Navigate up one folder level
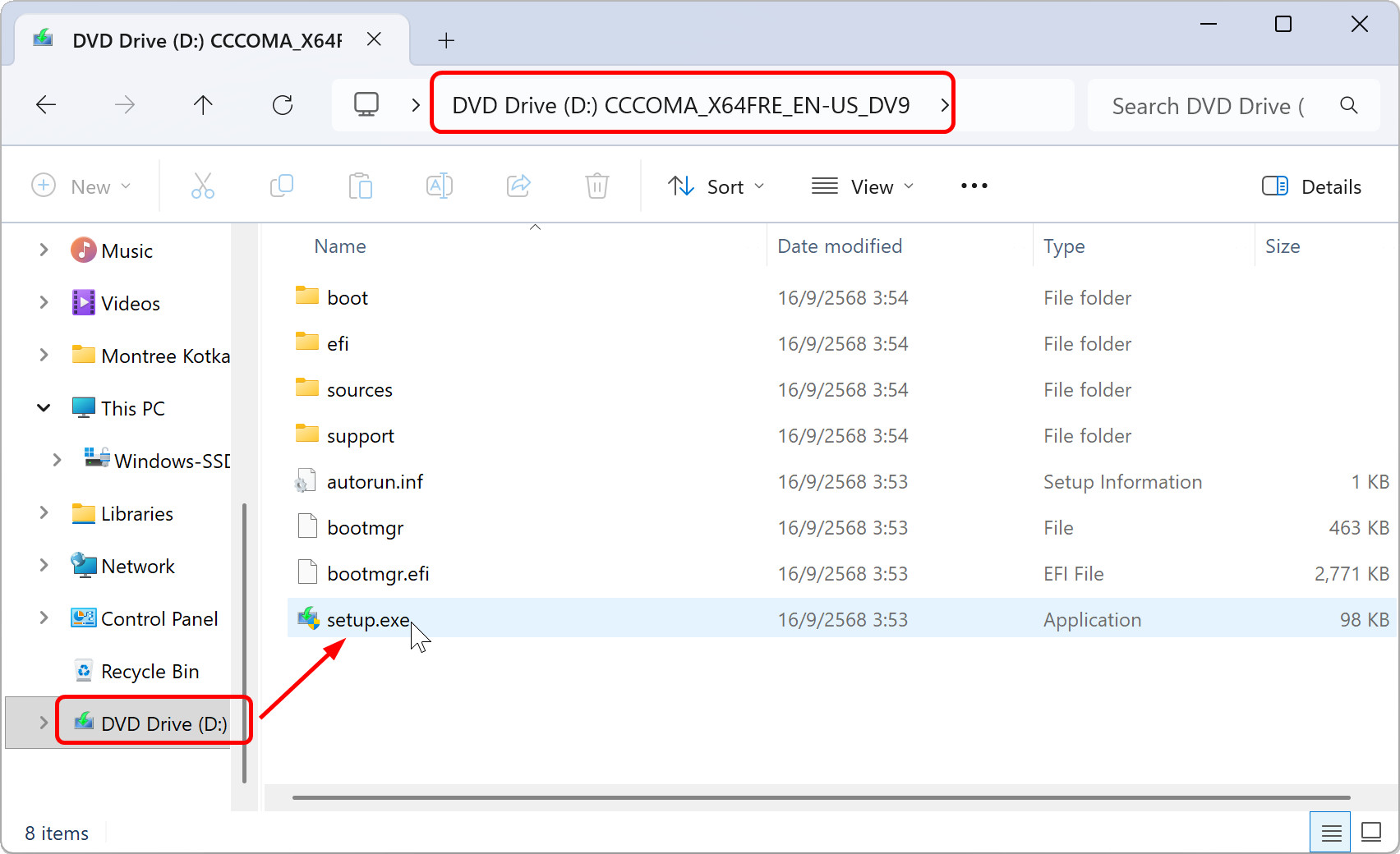Image resolution: width=1400 pixels, height=854 pixels. point(203,104)
